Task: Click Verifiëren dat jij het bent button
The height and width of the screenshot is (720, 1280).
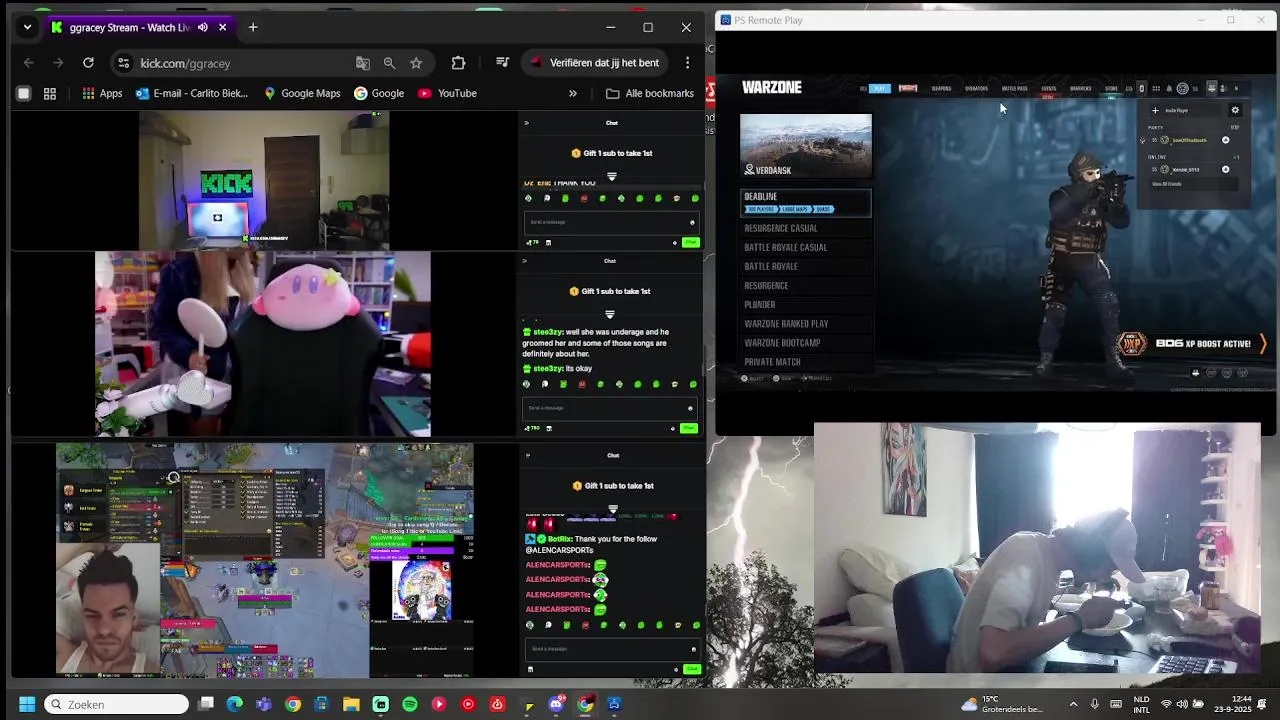Action: 594,63
